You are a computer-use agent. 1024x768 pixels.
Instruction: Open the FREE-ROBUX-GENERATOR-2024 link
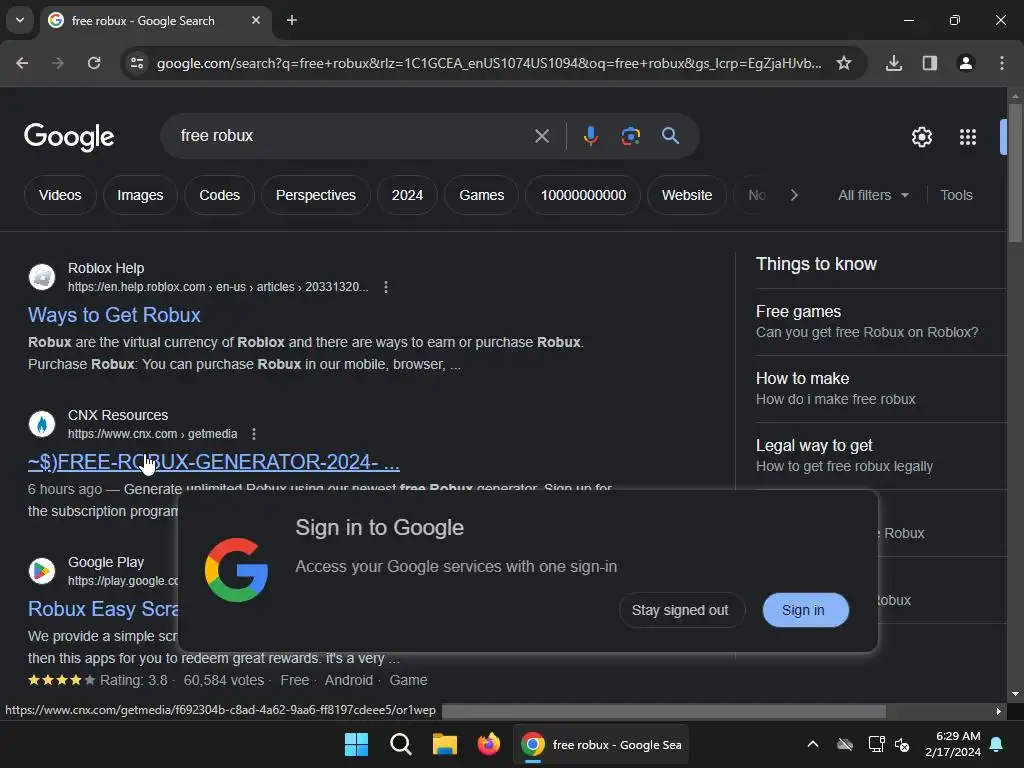(214, 462)
